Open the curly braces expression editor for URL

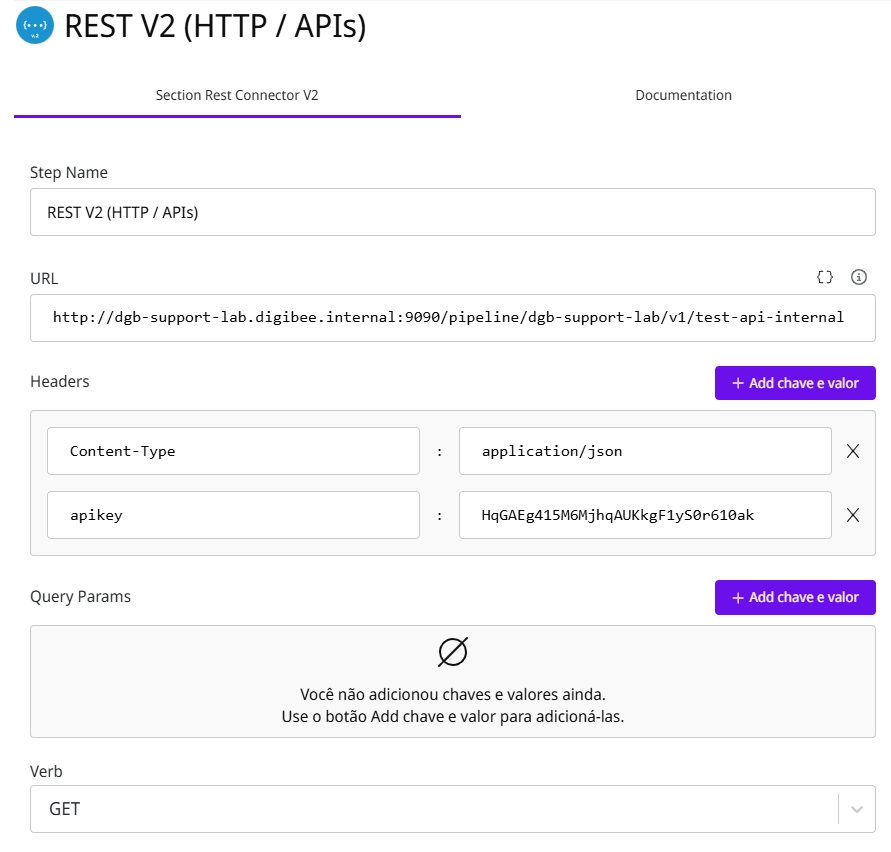[825, 277]
